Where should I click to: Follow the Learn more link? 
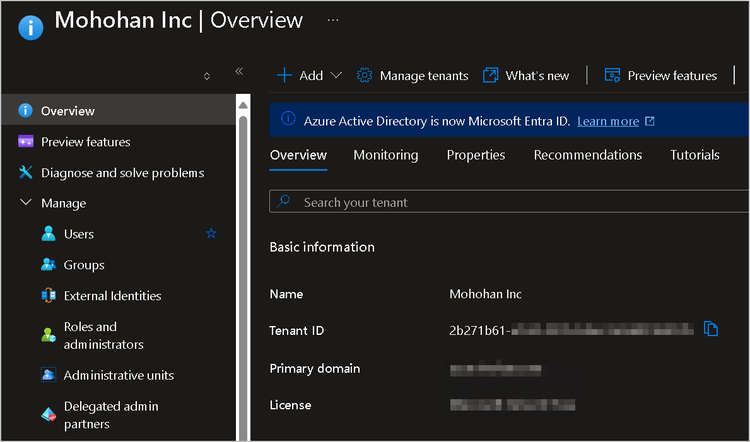click(608, 121)
